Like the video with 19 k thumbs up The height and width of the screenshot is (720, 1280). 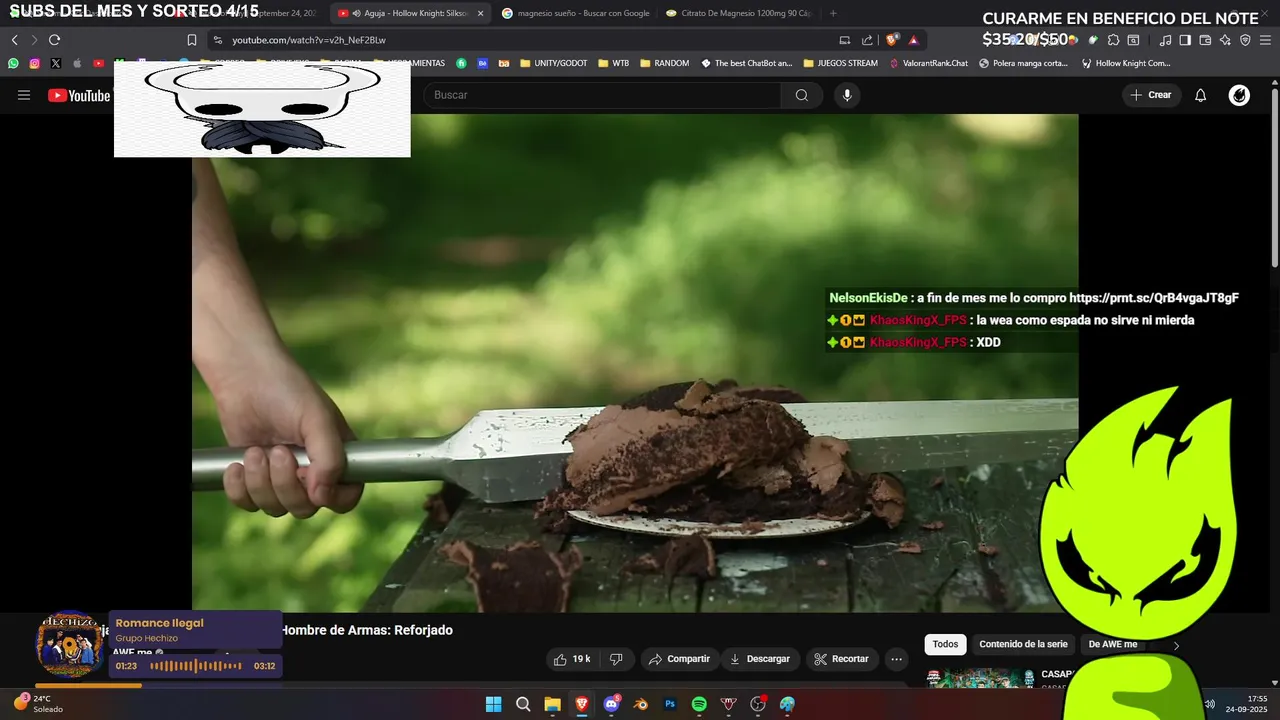pyautogui.click(x=571, y=659)
